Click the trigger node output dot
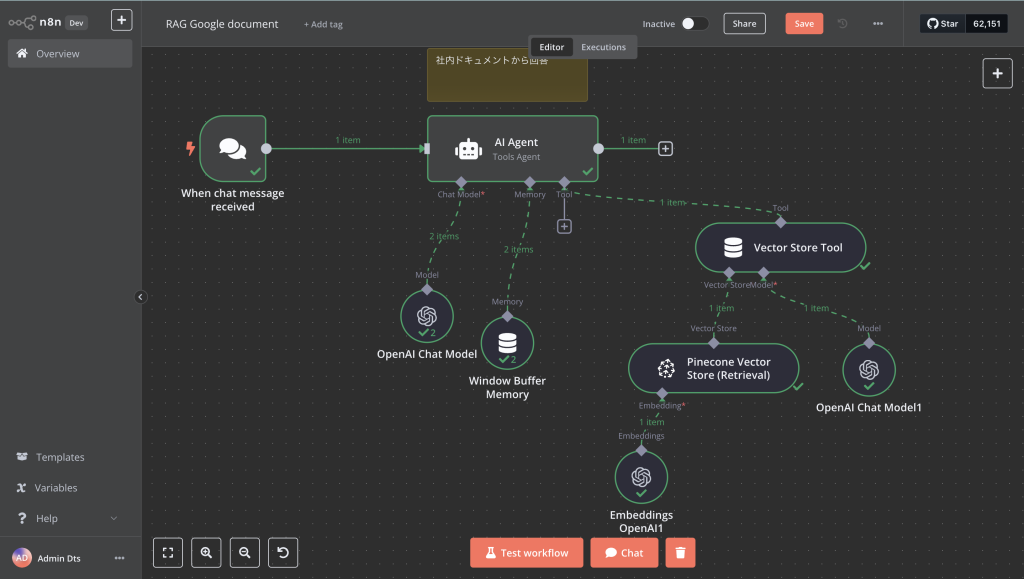 pos(266,149)
